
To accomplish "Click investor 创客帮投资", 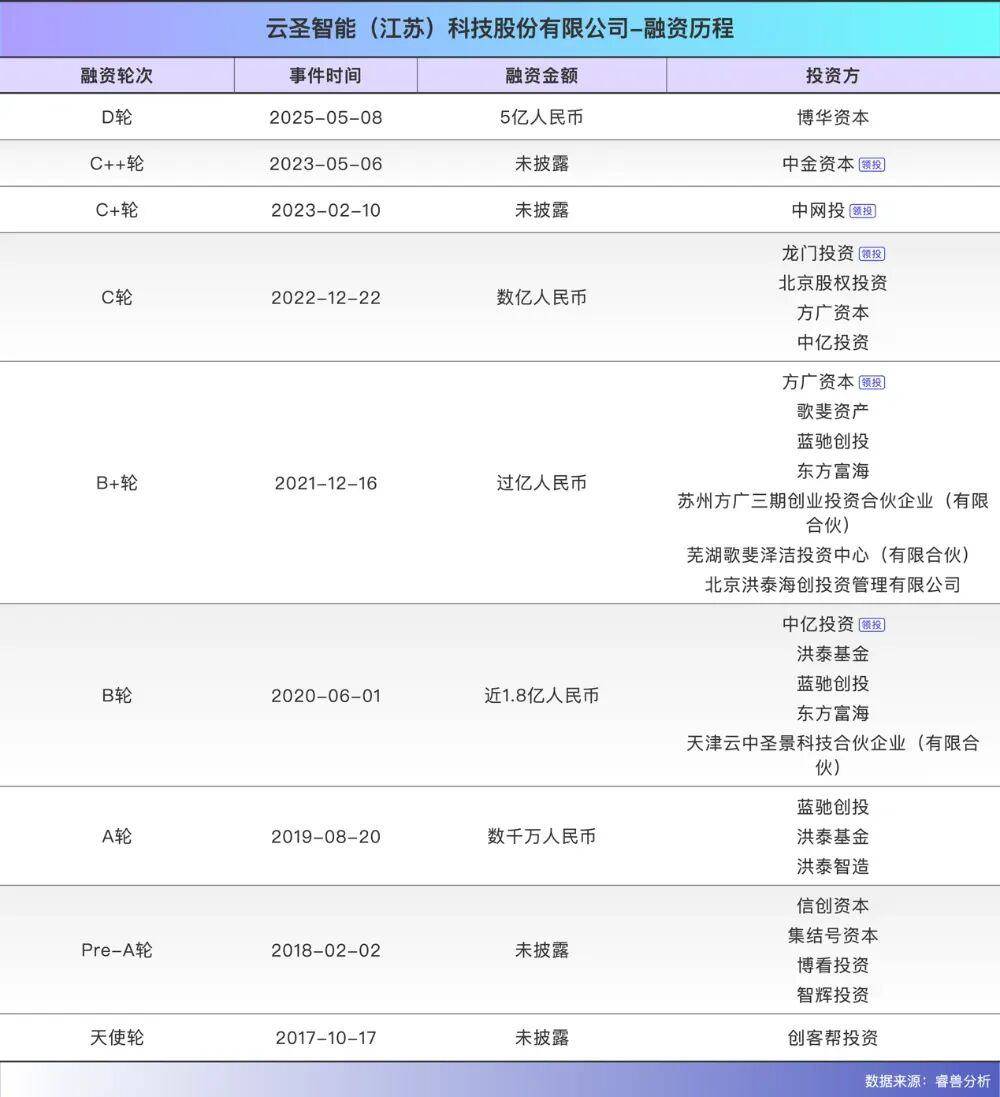I will pos(833,1038).
